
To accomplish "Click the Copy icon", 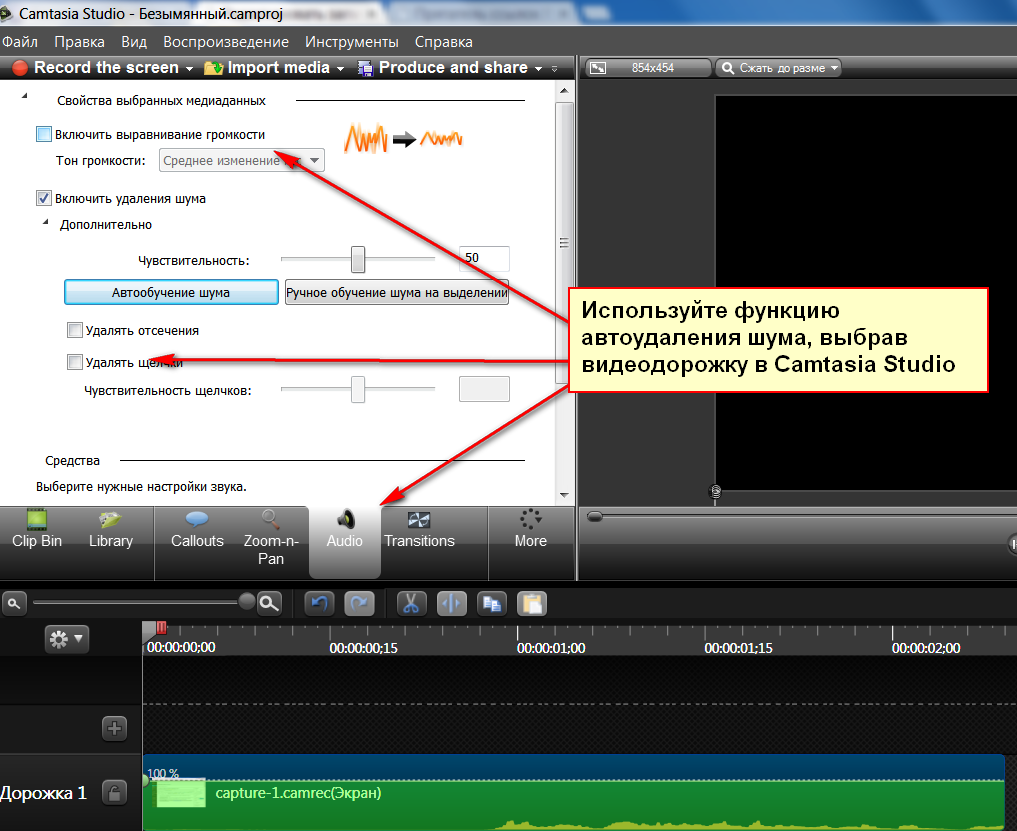I will pyautogui.click(x=492, y=604).
